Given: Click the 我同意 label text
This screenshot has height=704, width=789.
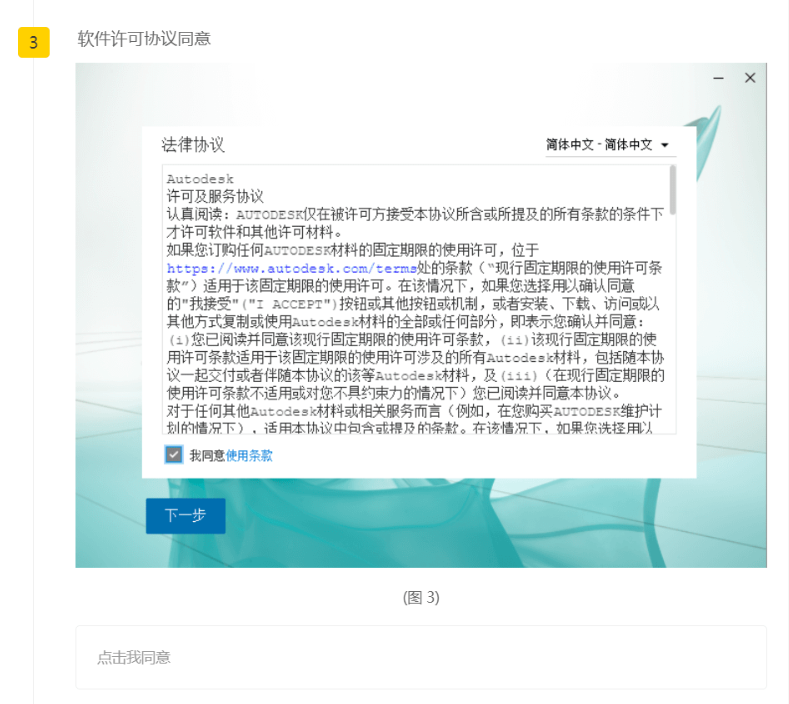Looking at the screenshot, I should [207, 456].
